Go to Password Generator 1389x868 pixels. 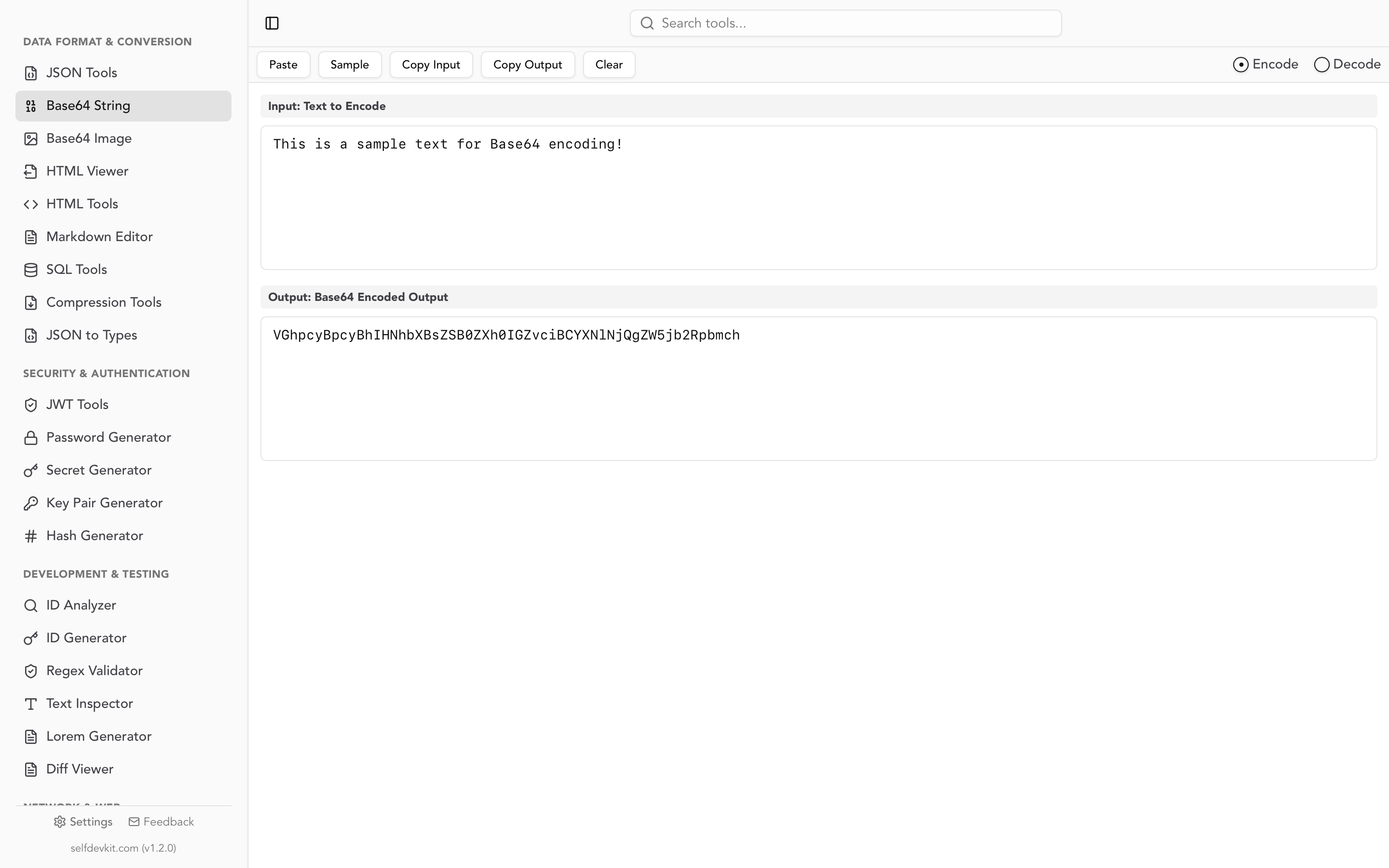(x=123, y=437)
